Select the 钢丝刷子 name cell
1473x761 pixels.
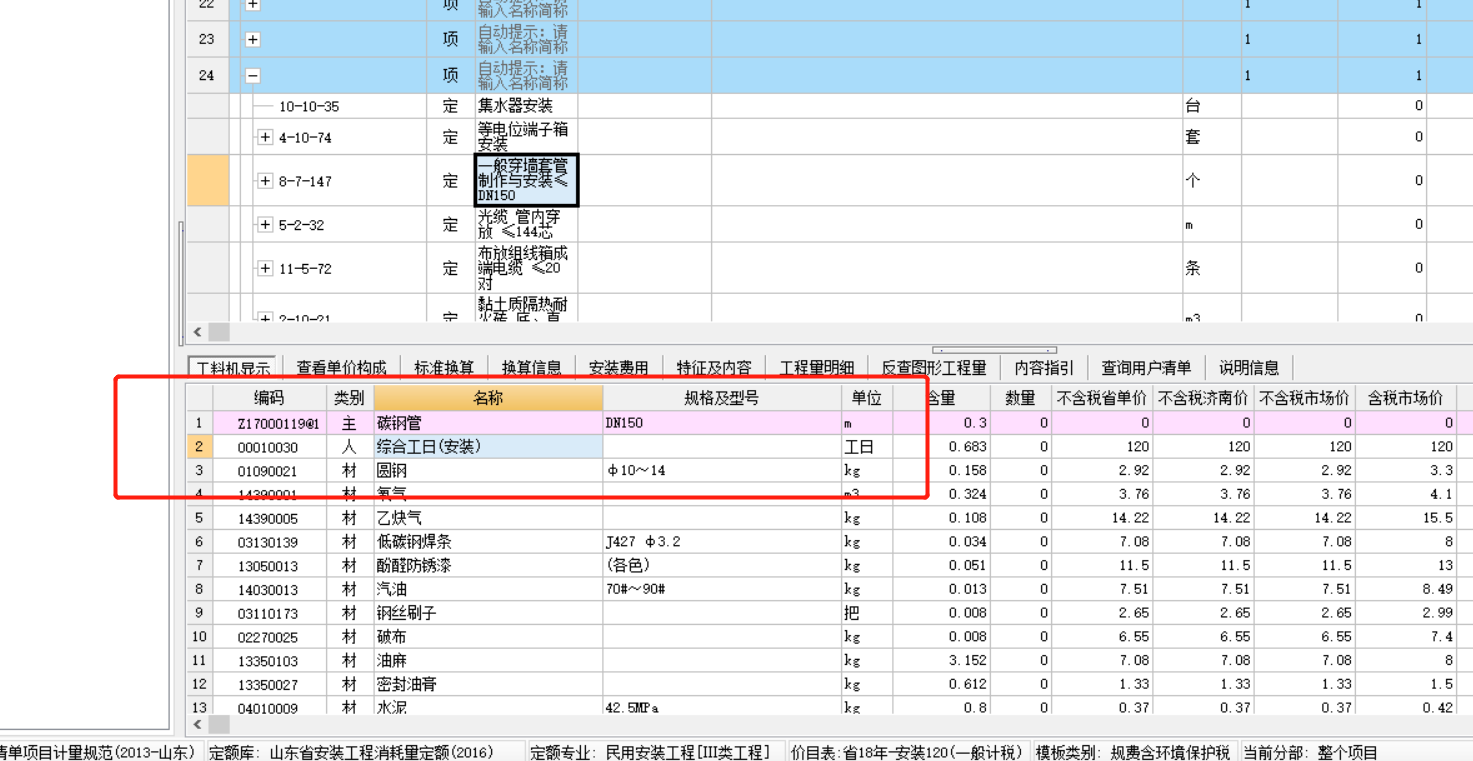click(488, 613)
